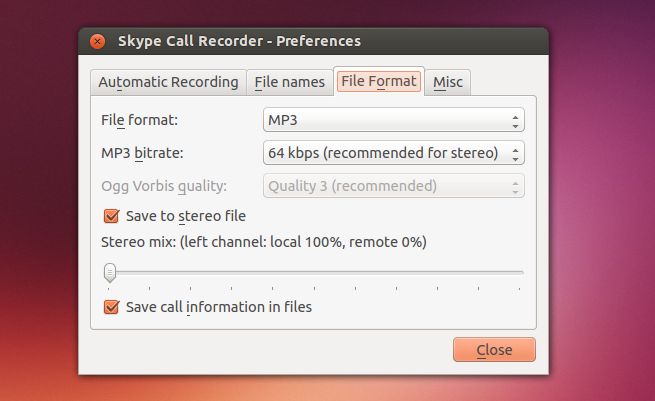Go to the Misc tab

click(448, 82)
